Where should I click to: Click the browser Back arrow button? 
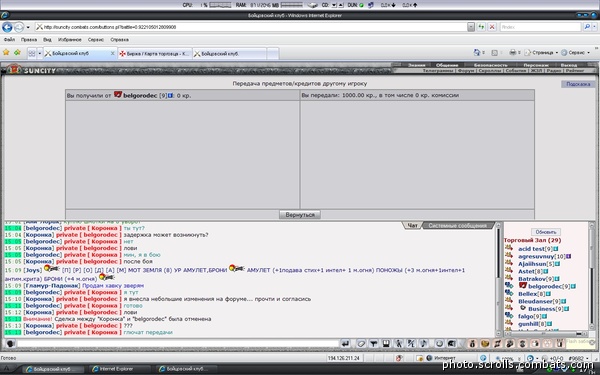tap(7, 27)
